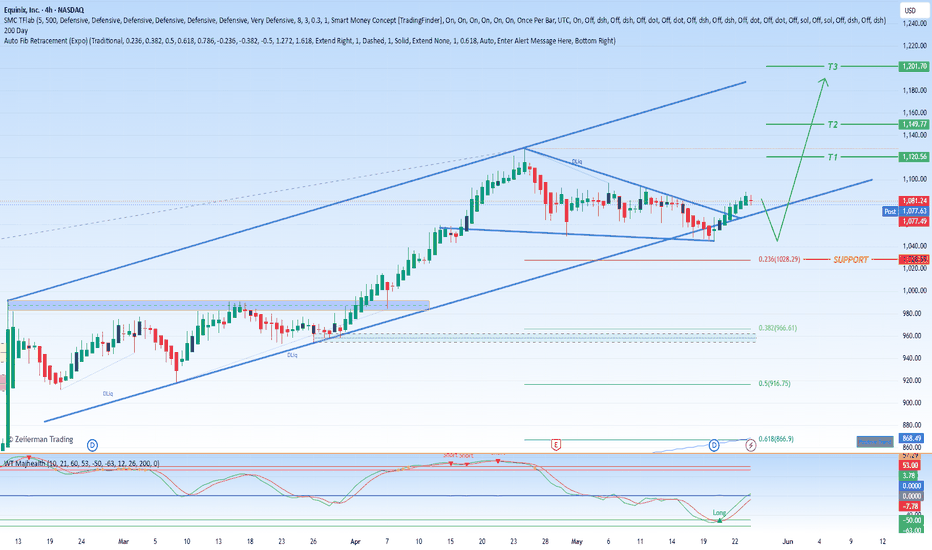The image size is (932, 550).
Task: Select the orange SUPPORT level label
Action: tap(851, 260)
